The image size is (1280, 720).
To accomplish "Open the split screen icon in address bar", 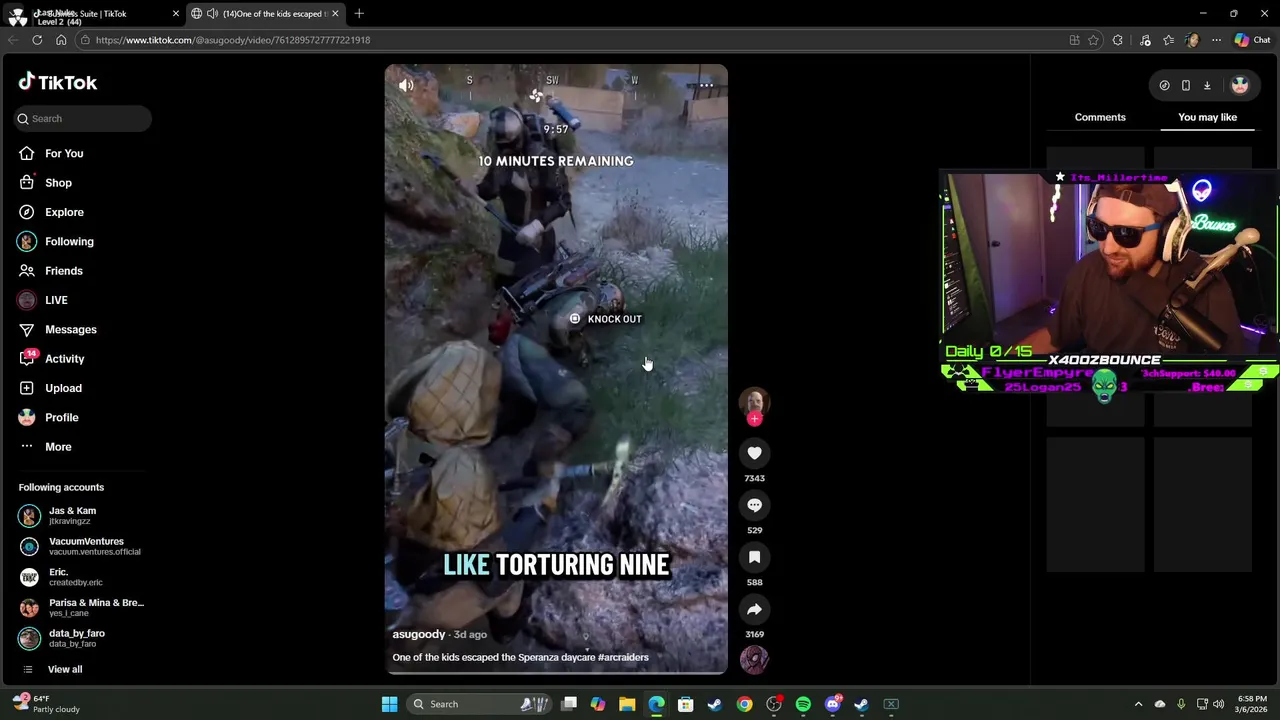I will tap(1074, 40).
